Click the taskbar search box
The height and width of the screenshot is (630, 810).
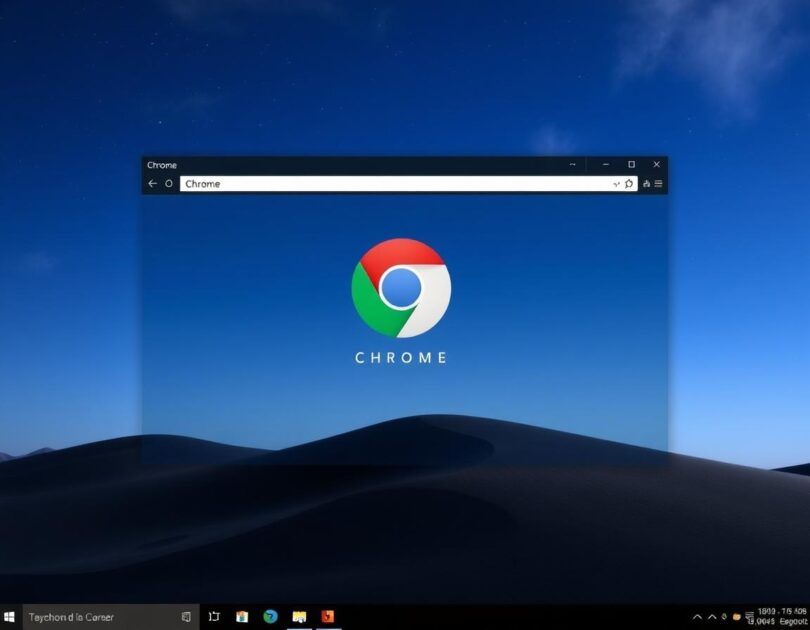(111, 617)
